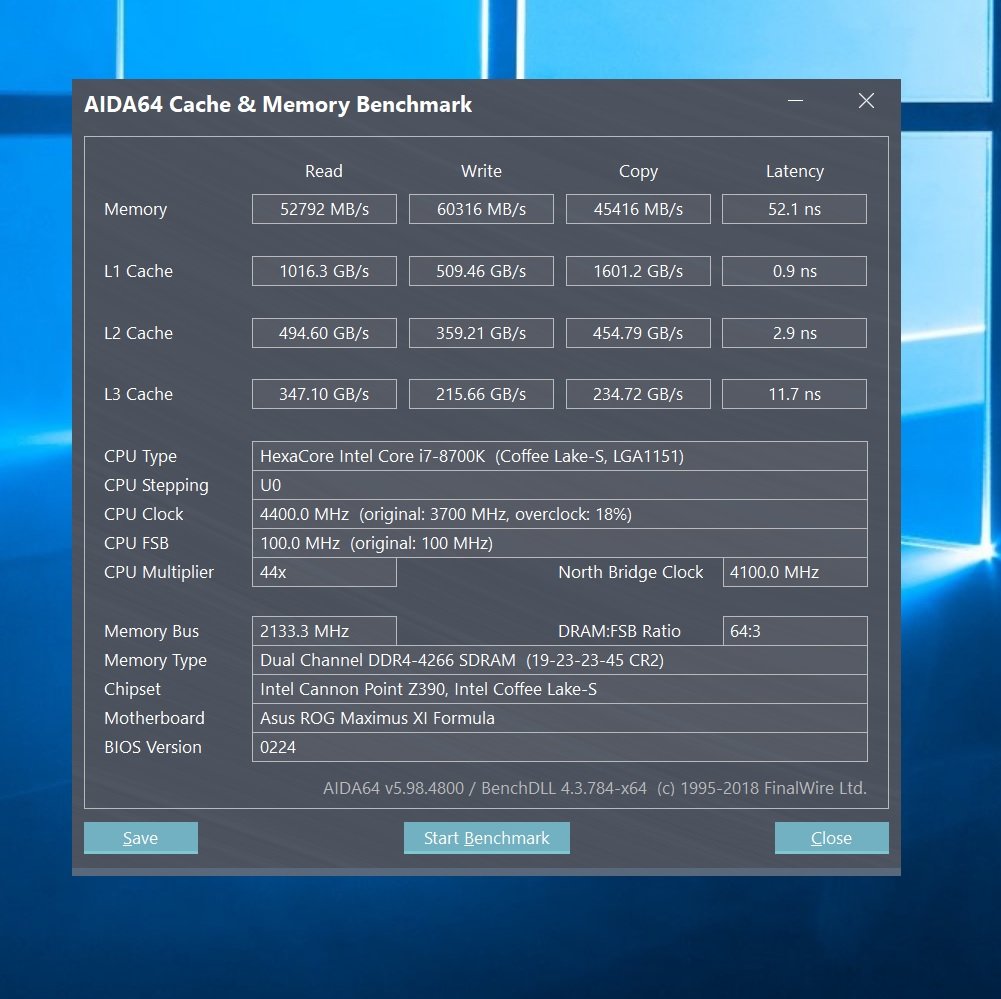This screenshot has height=999, width=1001.
Task: Click the Close button
Action: 831,838
